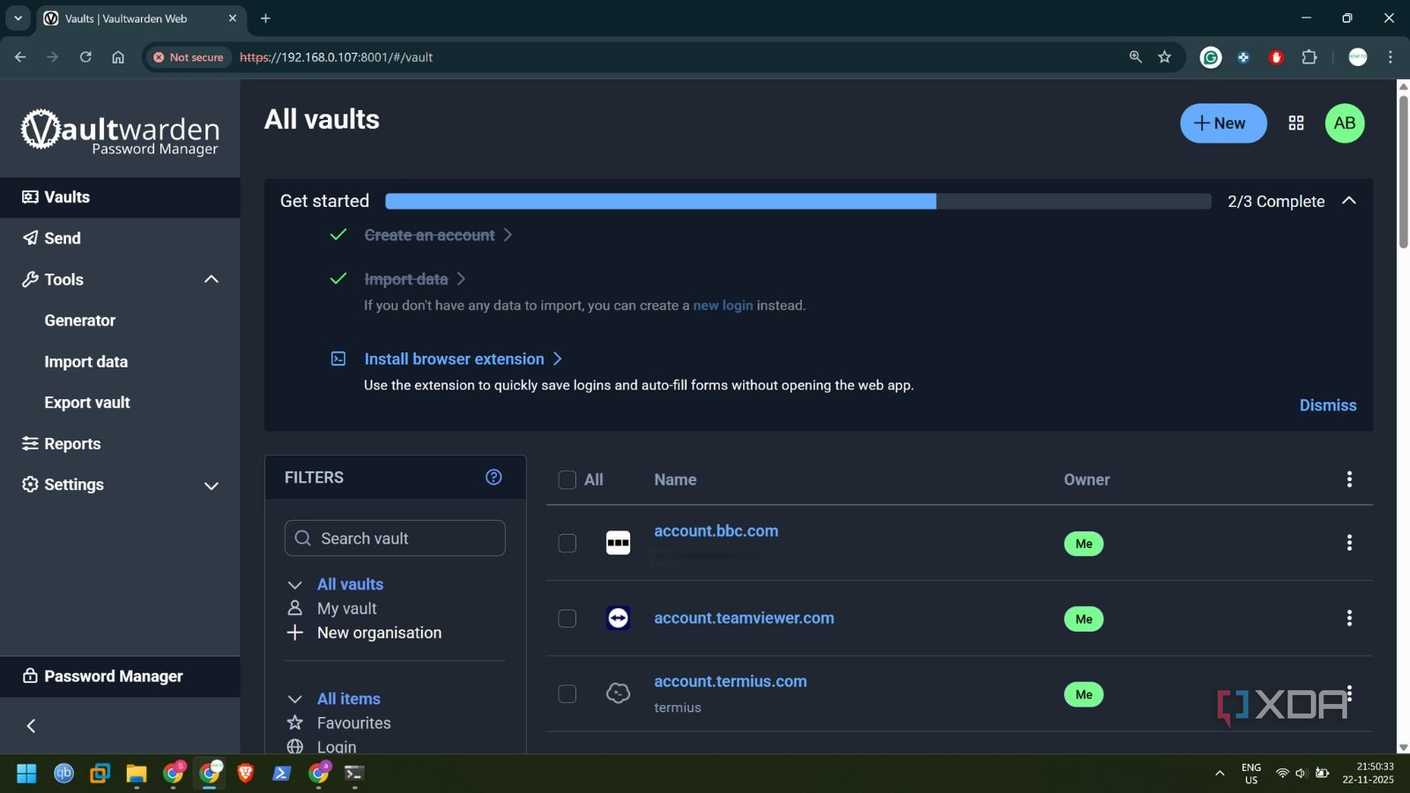Open the browser zoom magnifier icon
The image size is (1410, 793).
[1135, 57]
